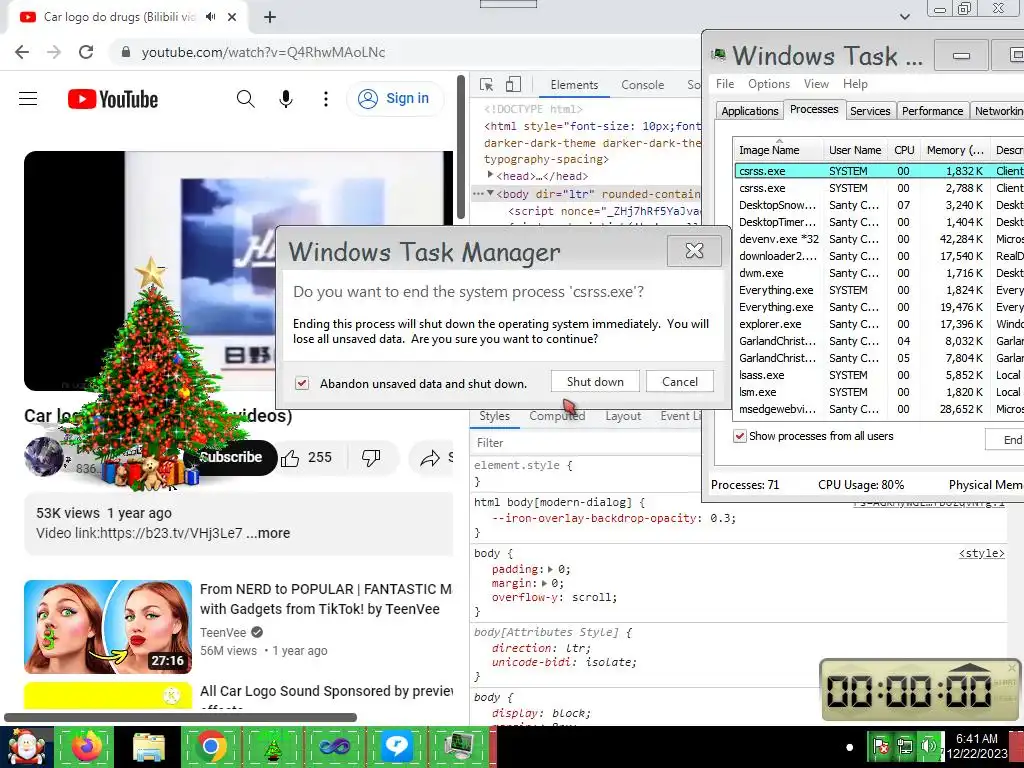
Task: Open Task Manager View menu
Action: pos(816,84)
